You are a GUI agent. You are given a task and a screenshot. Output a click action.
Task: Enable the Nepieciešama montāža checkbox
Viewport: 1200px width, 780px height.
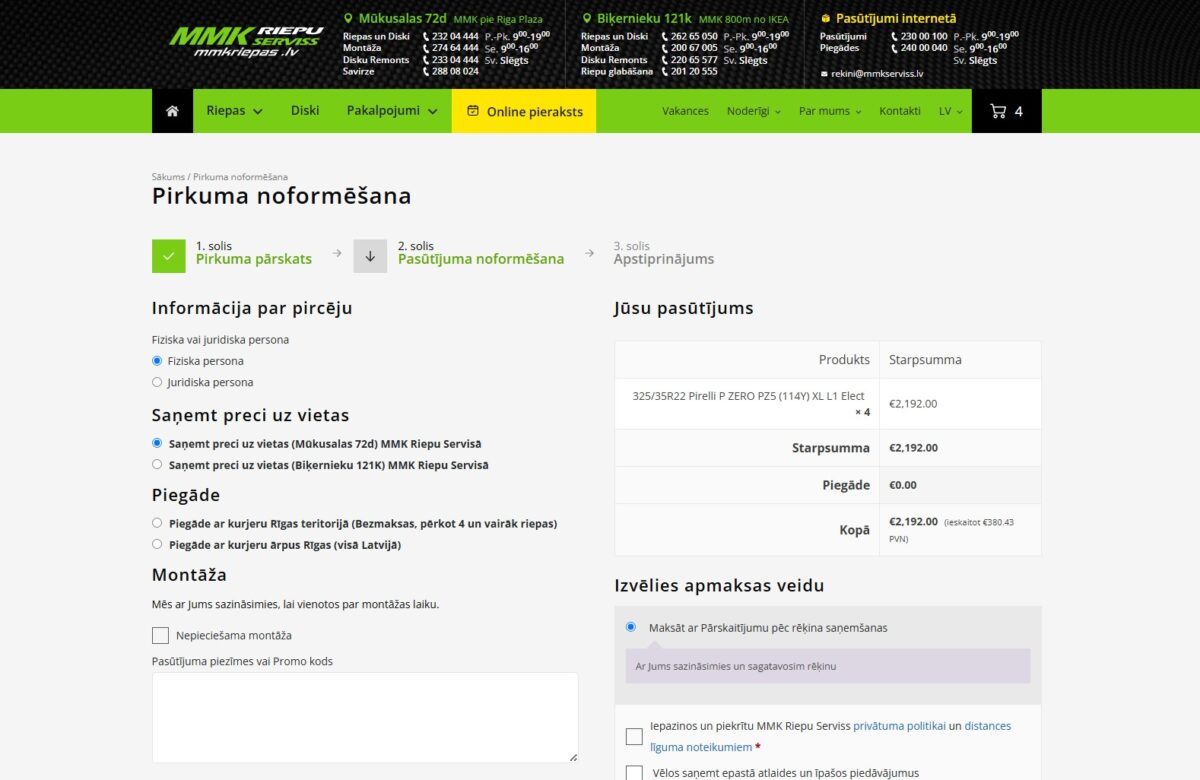[x=160, y=635]
